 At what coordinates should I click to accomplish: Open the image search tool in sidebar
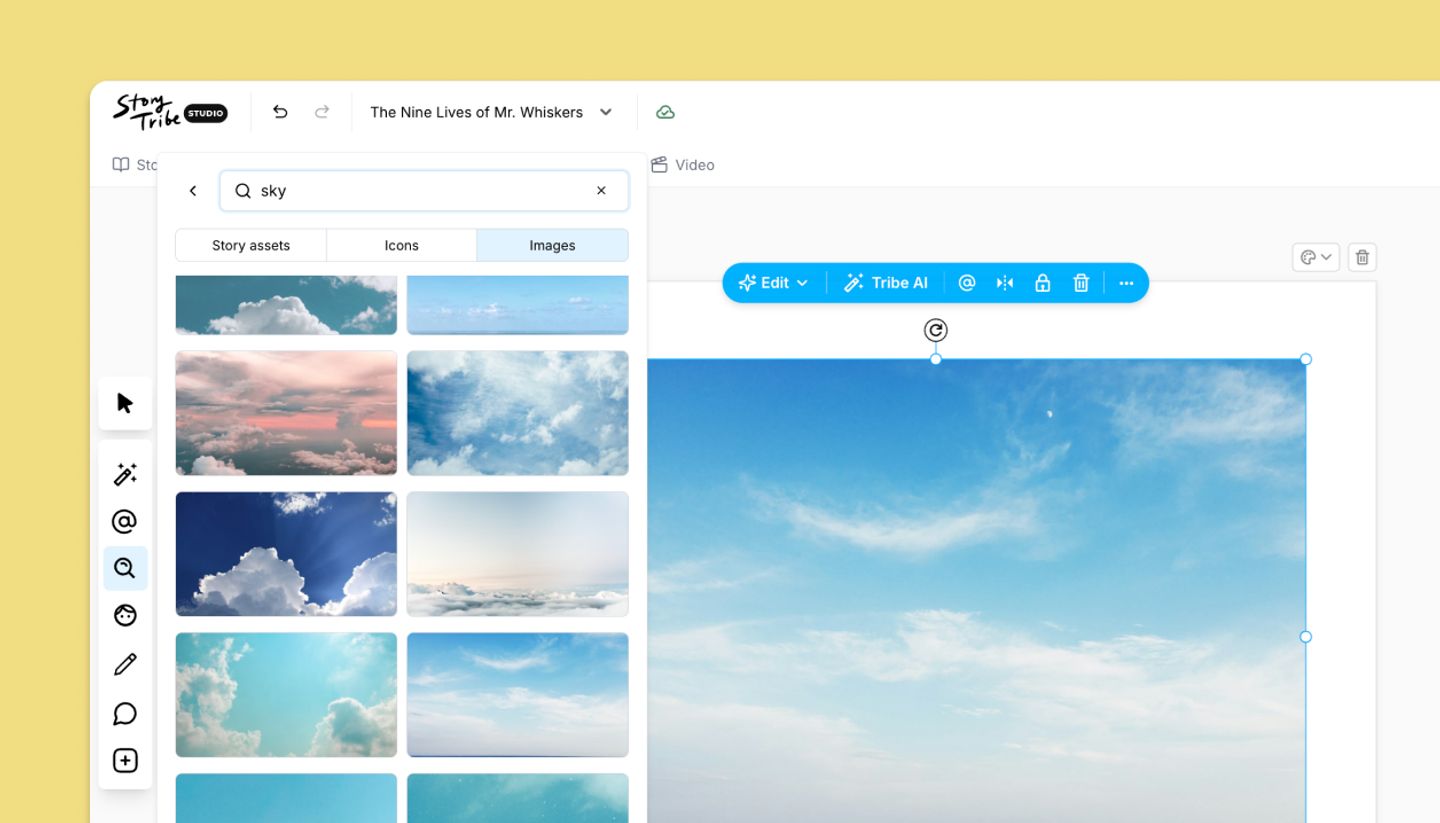(125, 568)
